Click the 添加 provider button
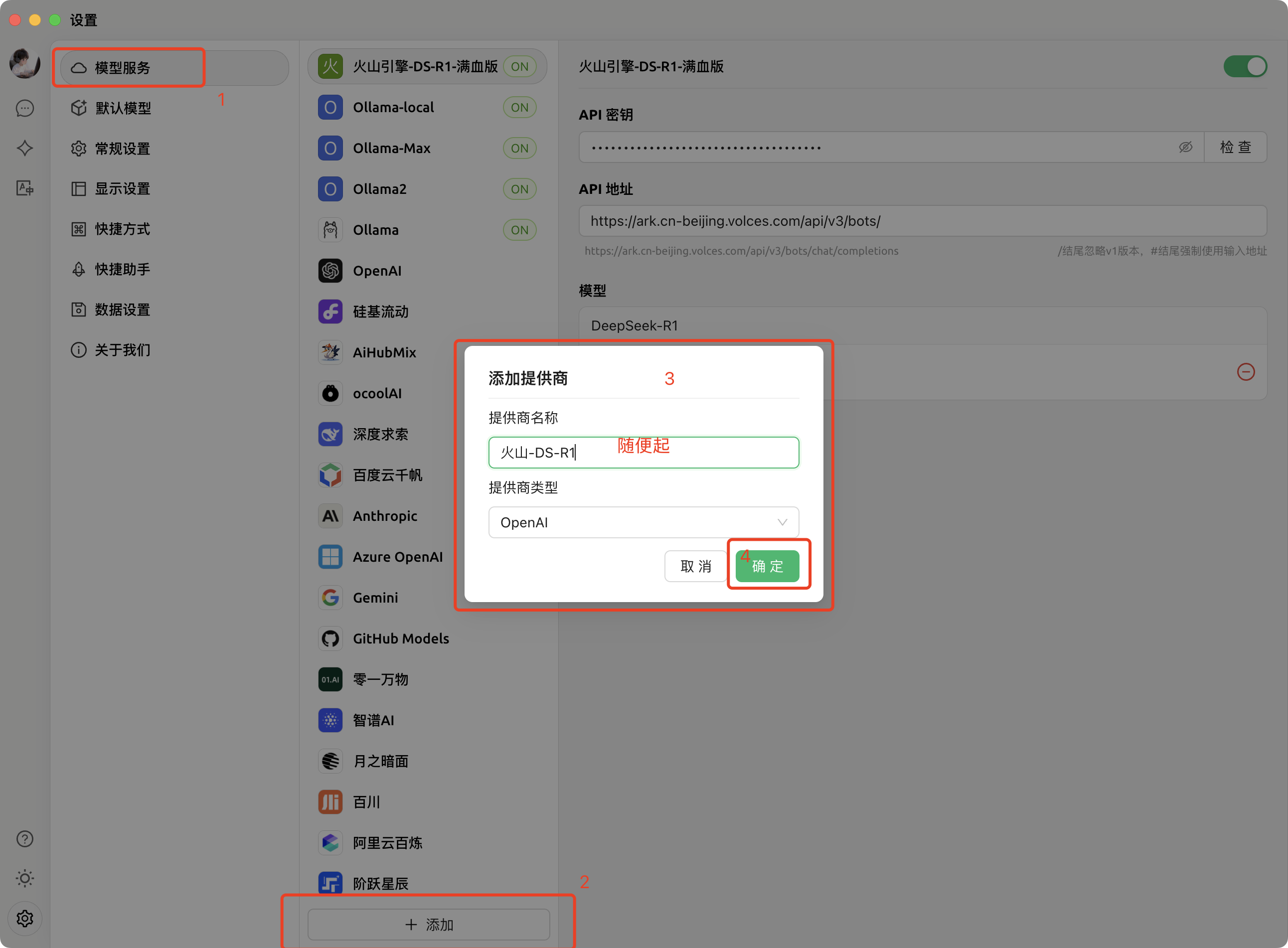 [x=429, y=925]
